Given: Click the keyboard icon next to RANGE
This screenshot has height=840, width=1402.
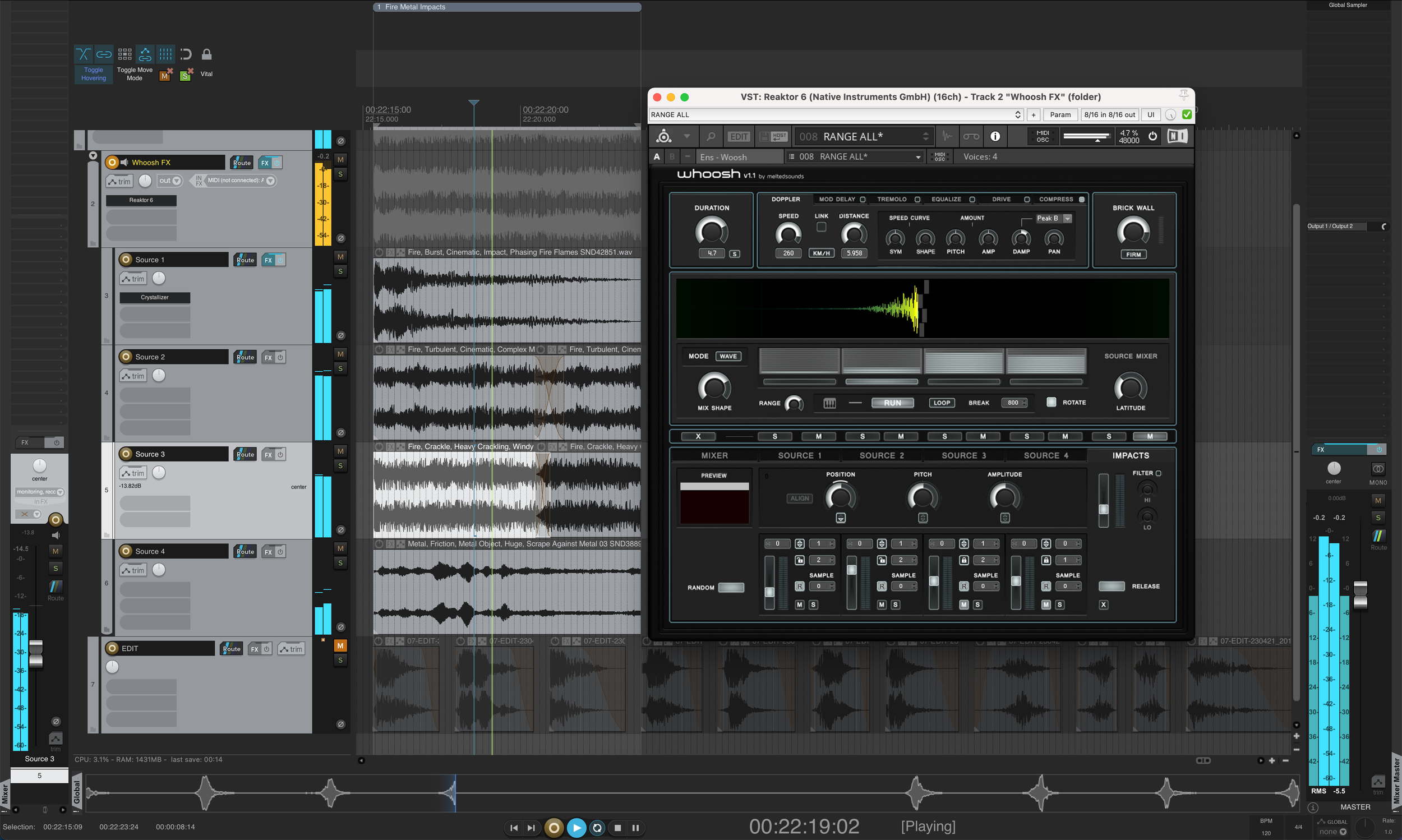Looking at the screenshot, I should click(x=829, y=403).
